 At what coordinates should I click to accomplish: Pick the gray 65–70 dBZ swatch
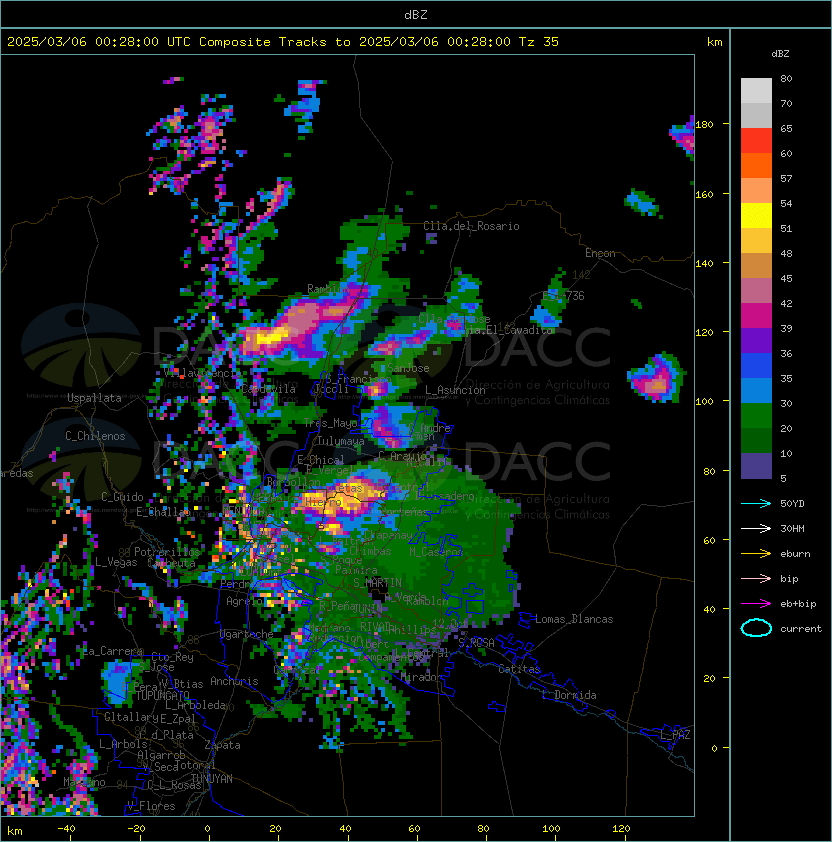(x=756, y=115)
